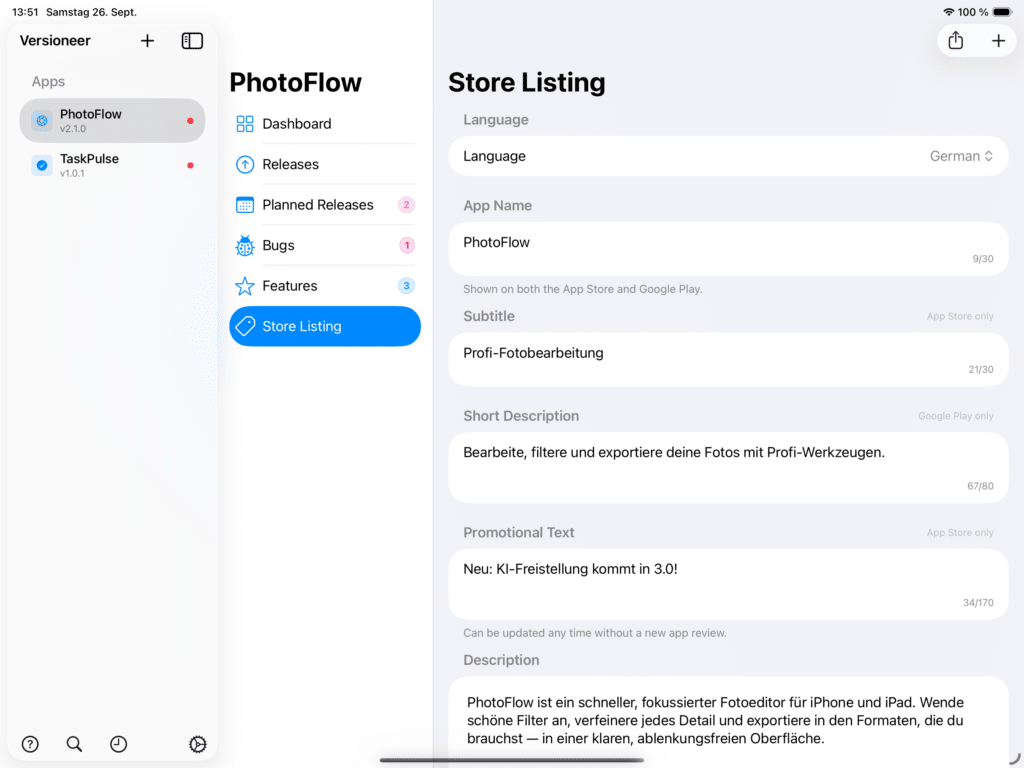Screen dimensions: 1024x768
Task: Click the Short Description section label
Action: 520,416
